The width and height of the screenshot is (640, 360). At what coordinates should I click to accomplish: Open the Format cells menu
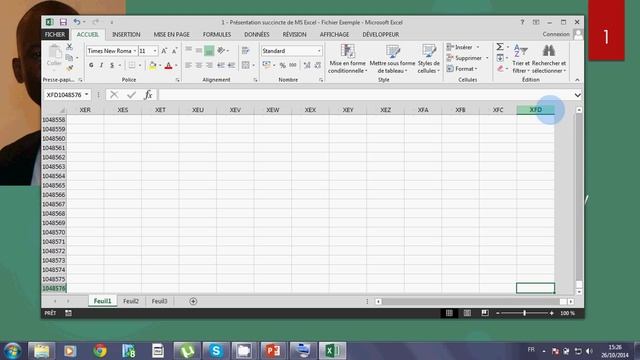(x=462, y=69)
